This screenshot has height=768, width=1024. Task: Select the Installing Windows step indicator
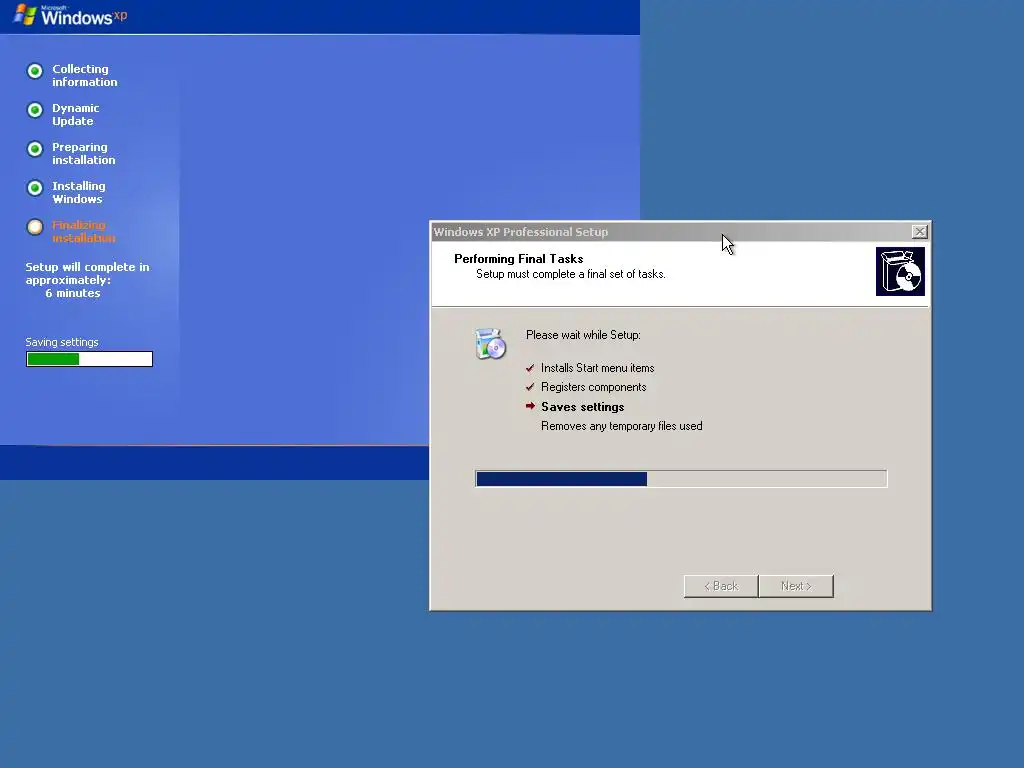click(35, 188)
